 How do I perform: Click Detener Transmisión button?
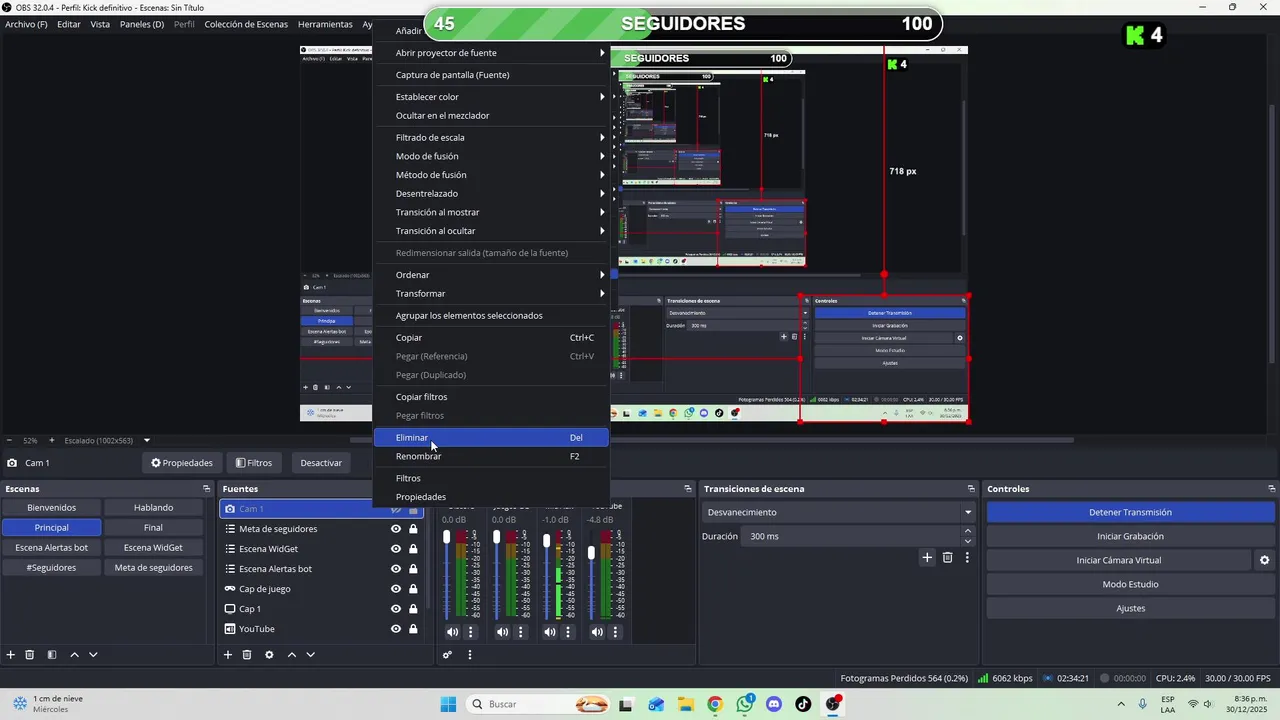point(1130,512)
